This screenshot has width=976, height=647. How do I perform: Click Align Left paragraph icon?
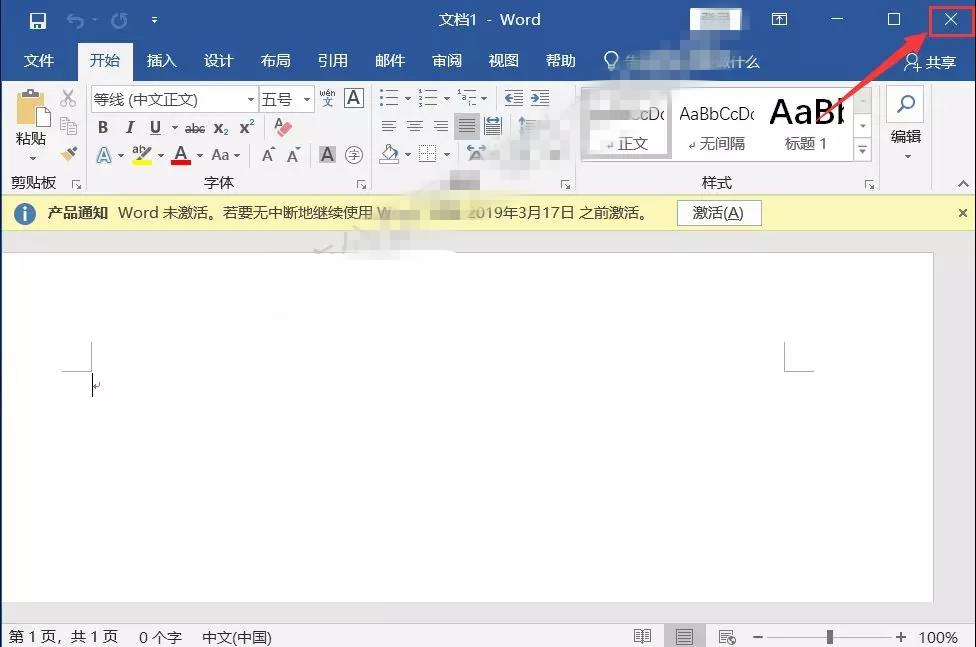tap(388, 127)
